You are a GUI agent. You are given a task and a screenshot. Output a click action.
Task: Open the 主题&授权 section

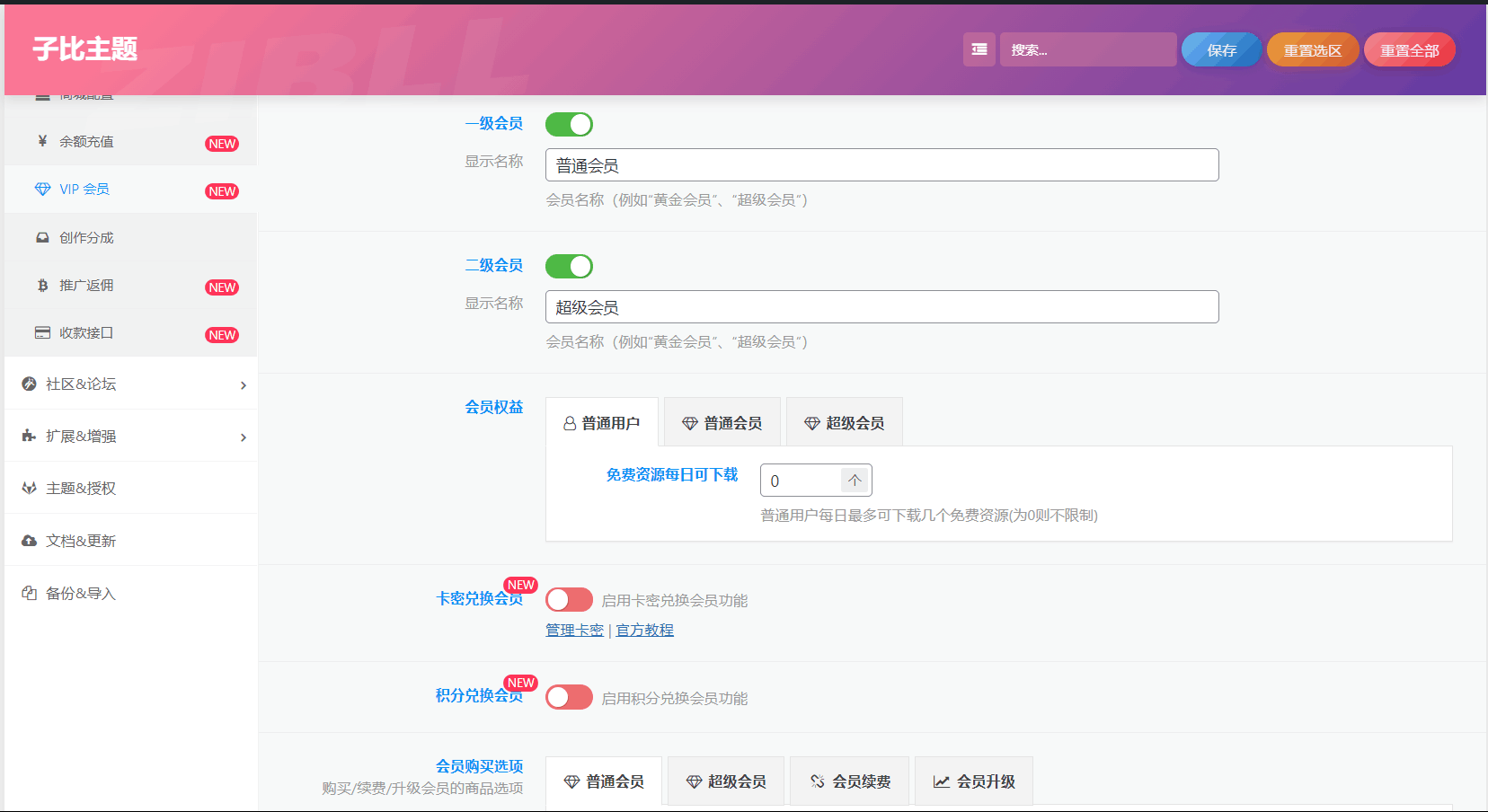click(x=130, y=488)
